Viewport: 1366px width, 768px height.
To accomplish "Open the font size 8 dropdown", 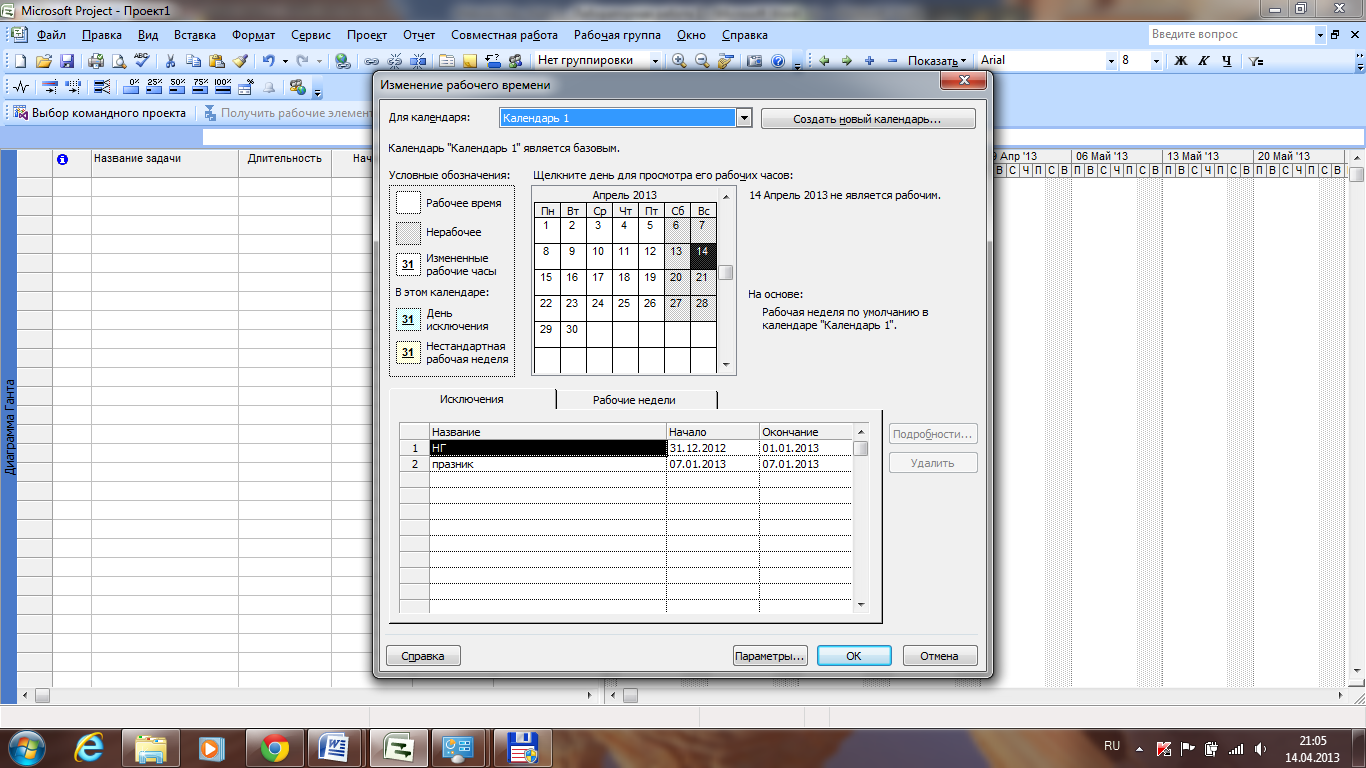I will pos(1156,61).
